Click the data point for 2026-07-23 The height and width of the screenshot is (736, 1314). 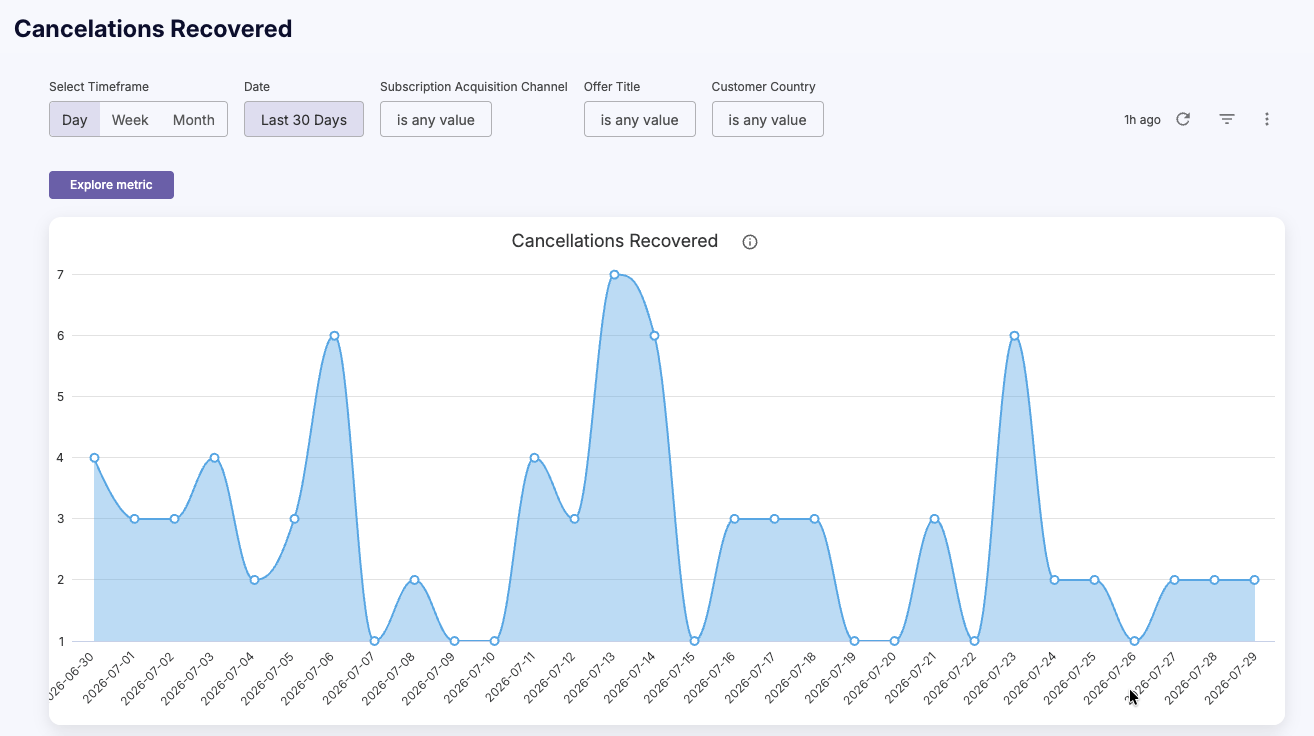[1014, 336]
